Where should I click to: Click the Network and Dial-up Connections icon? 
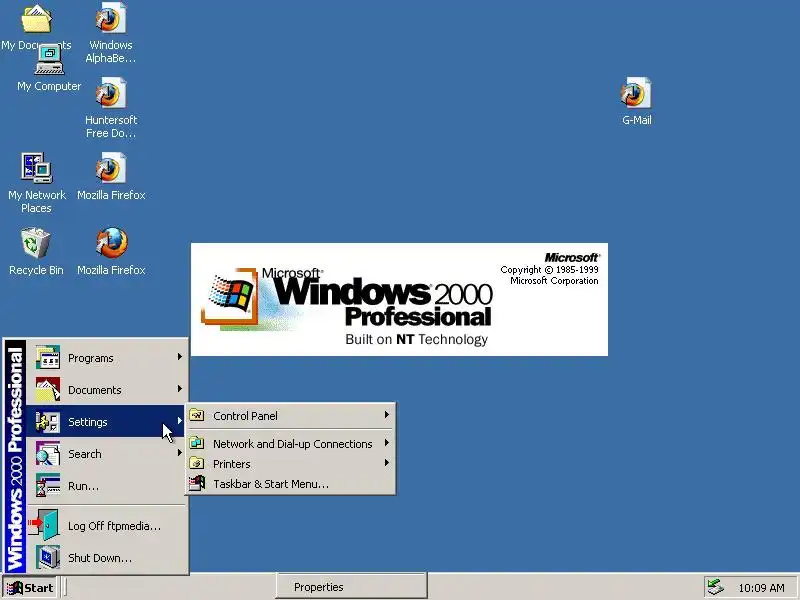pos(197,443)
